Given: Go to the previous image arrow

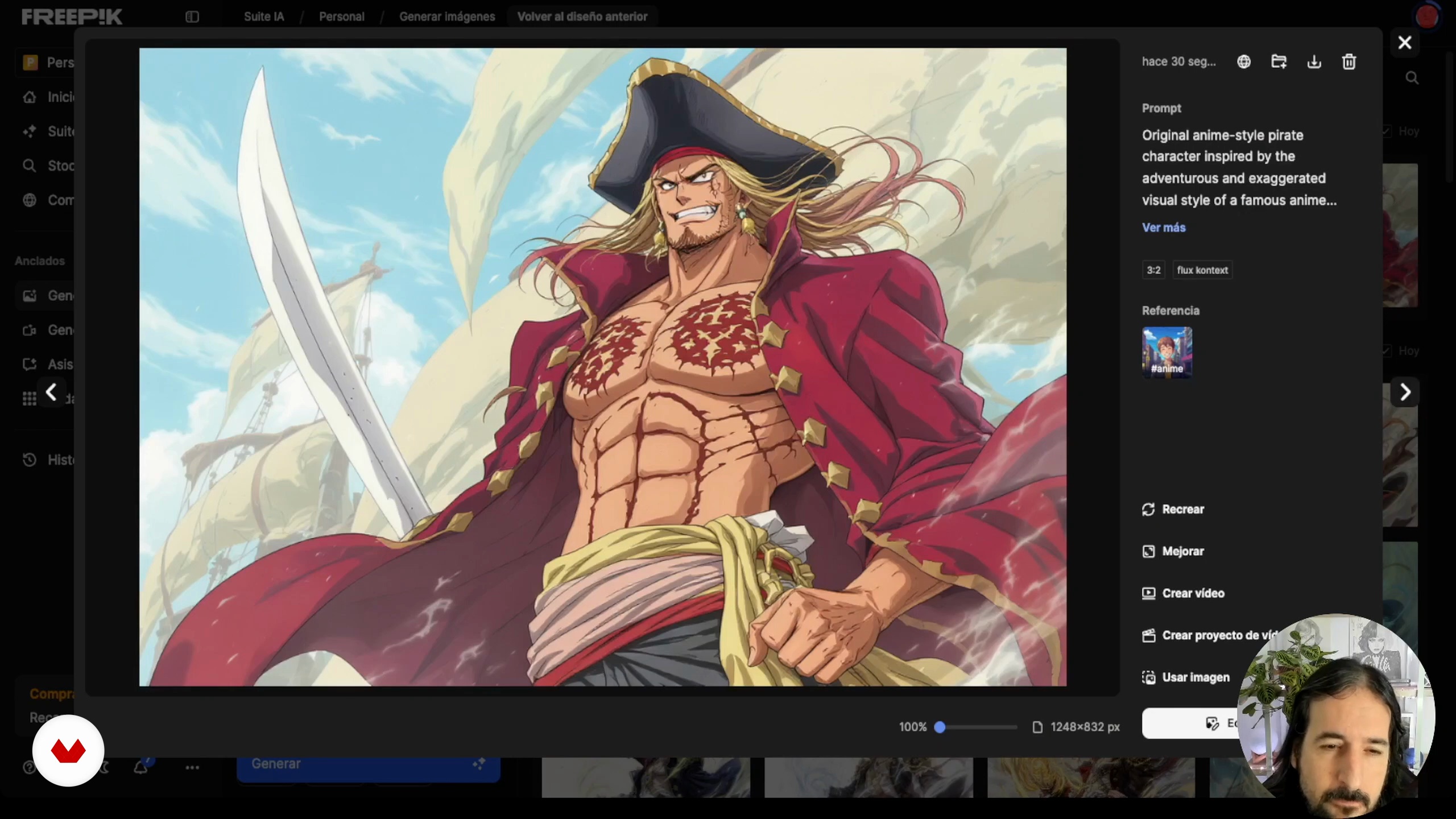Looking at the screenshot, I should click(51, 392).
